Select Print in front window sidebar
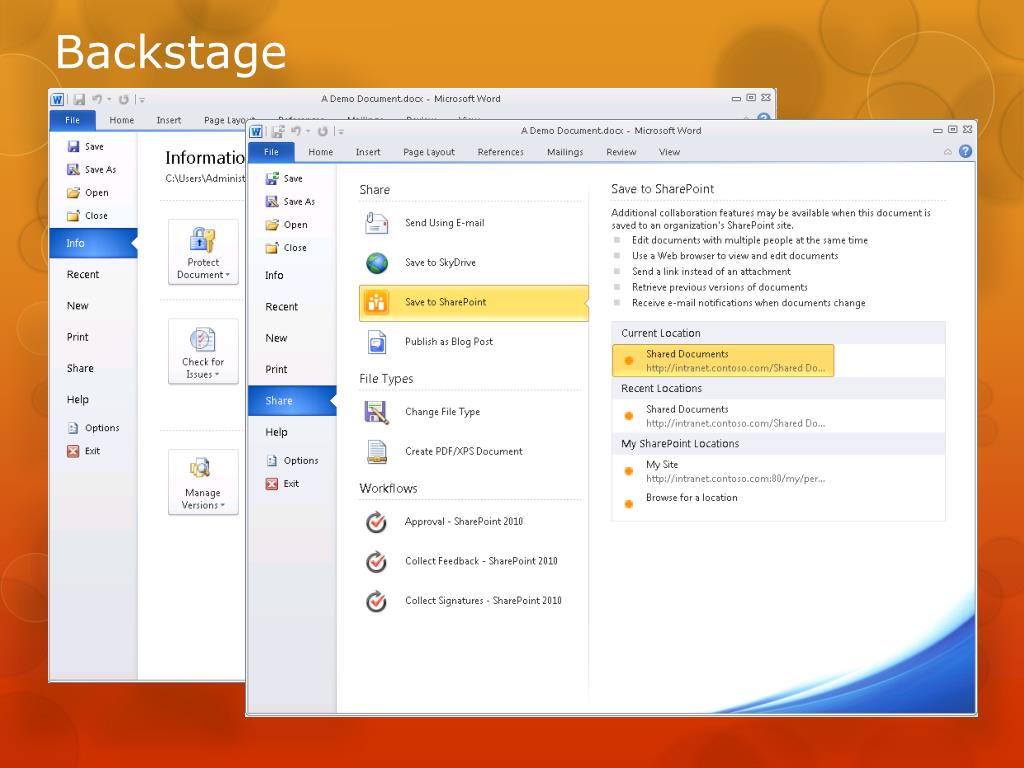1024x768 pixels. [292, 370]
